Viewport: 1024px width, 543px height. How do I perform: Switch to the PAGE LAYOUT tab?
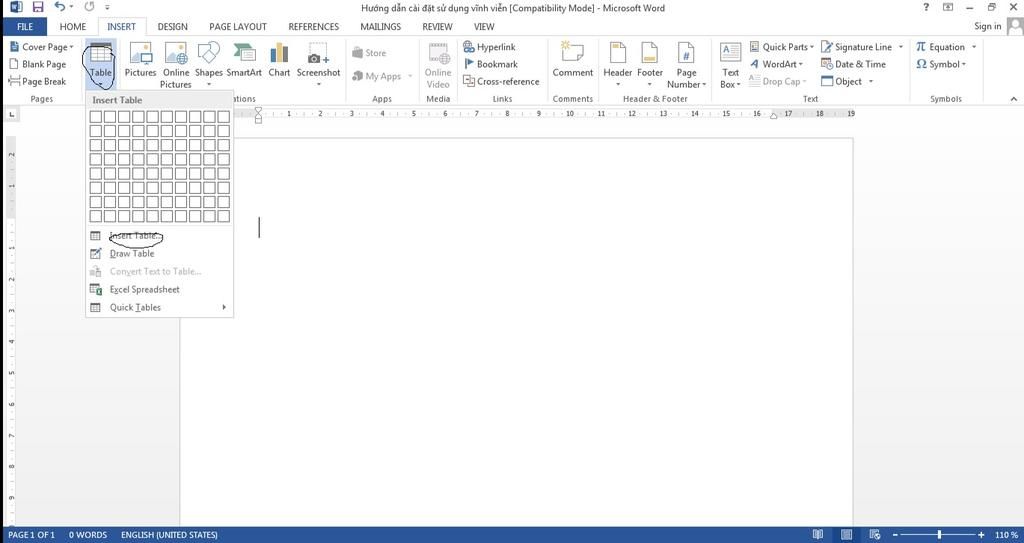point(237,27)
